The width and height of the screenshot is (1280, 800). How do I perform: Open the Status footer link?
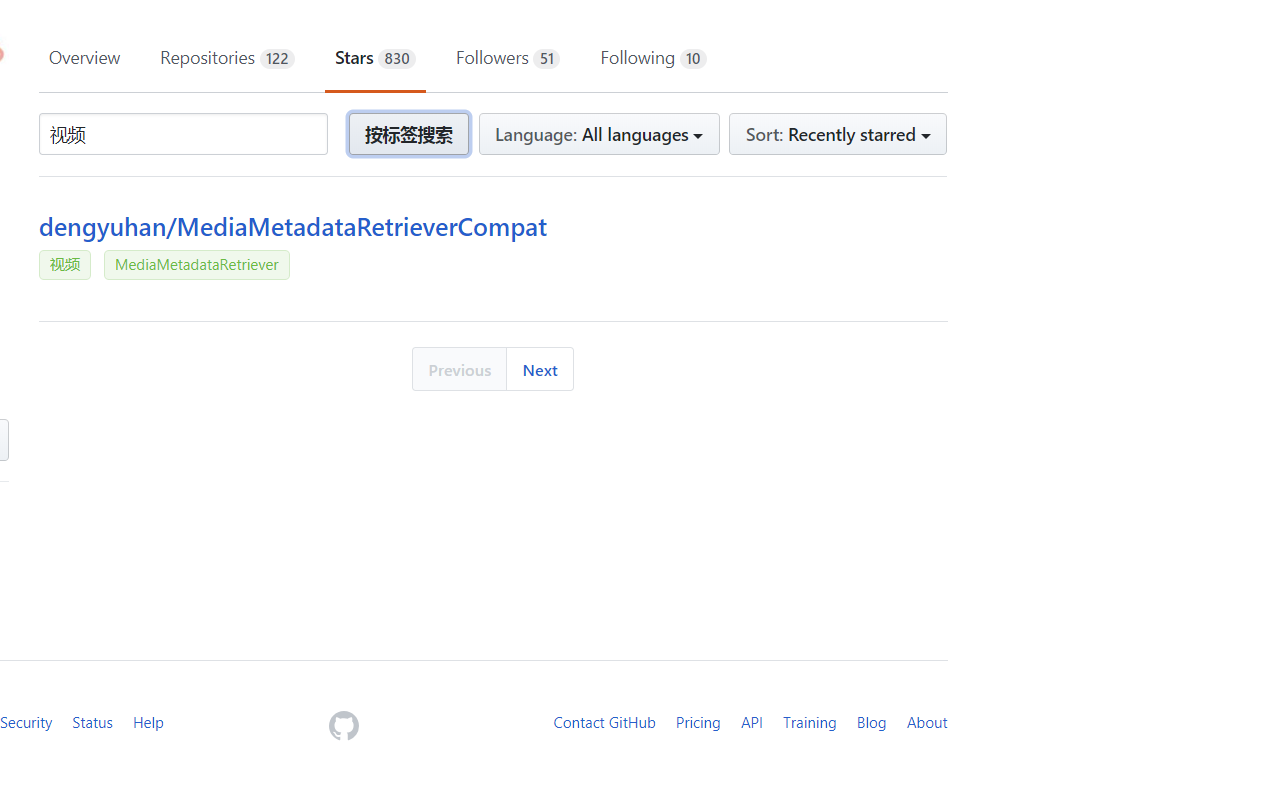(92, 723)
